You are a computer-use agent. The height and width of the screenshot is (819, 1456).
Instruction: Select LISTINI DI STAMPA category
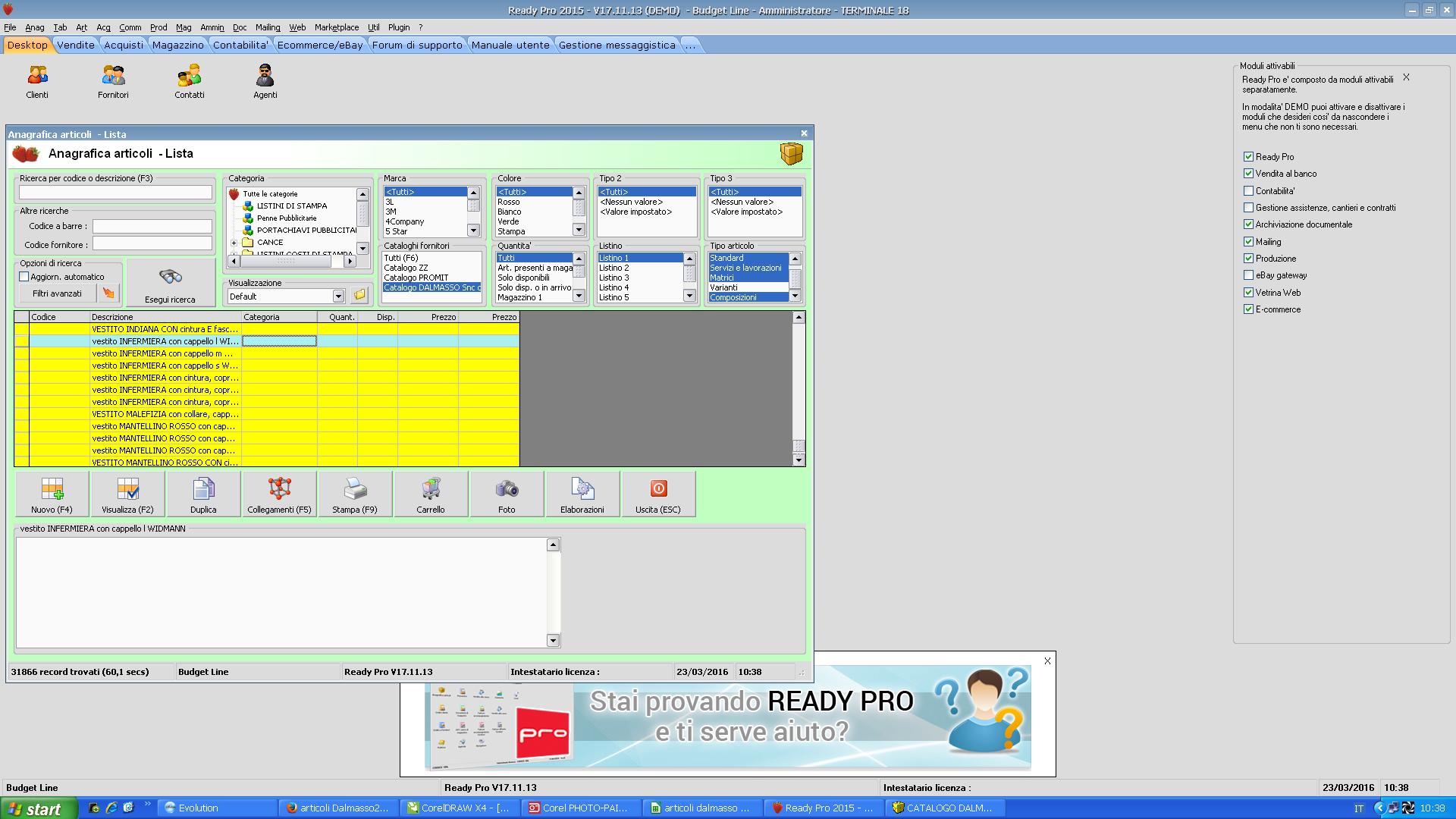pos(292,206)
